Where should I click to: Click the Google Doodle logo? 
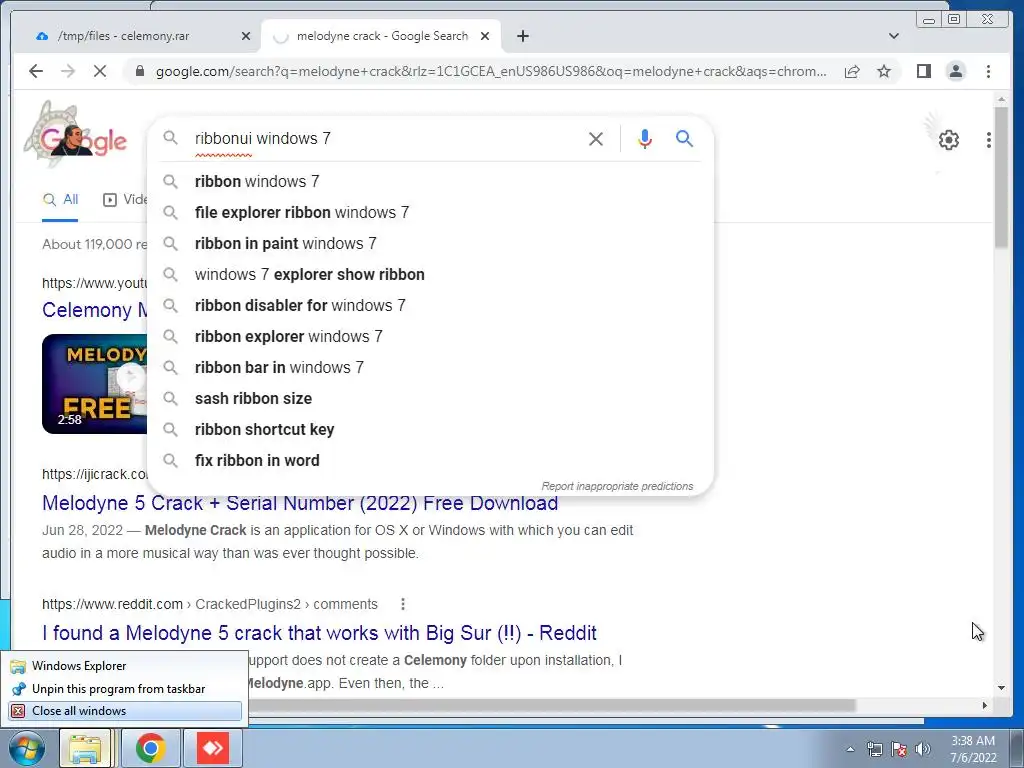(x=76, y=134)
